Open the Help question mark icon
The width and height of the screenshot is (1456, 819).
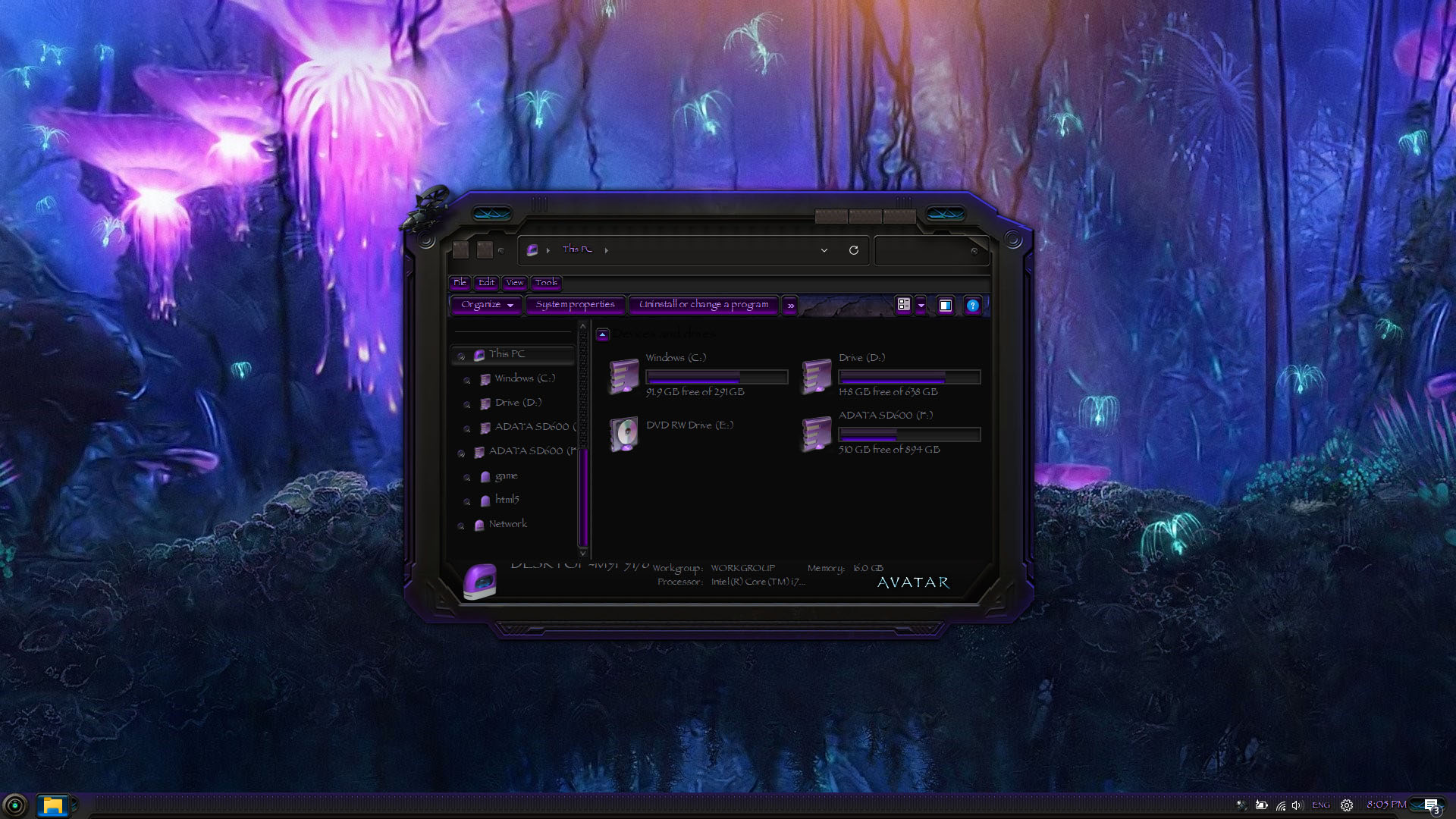tap(972, 306)
